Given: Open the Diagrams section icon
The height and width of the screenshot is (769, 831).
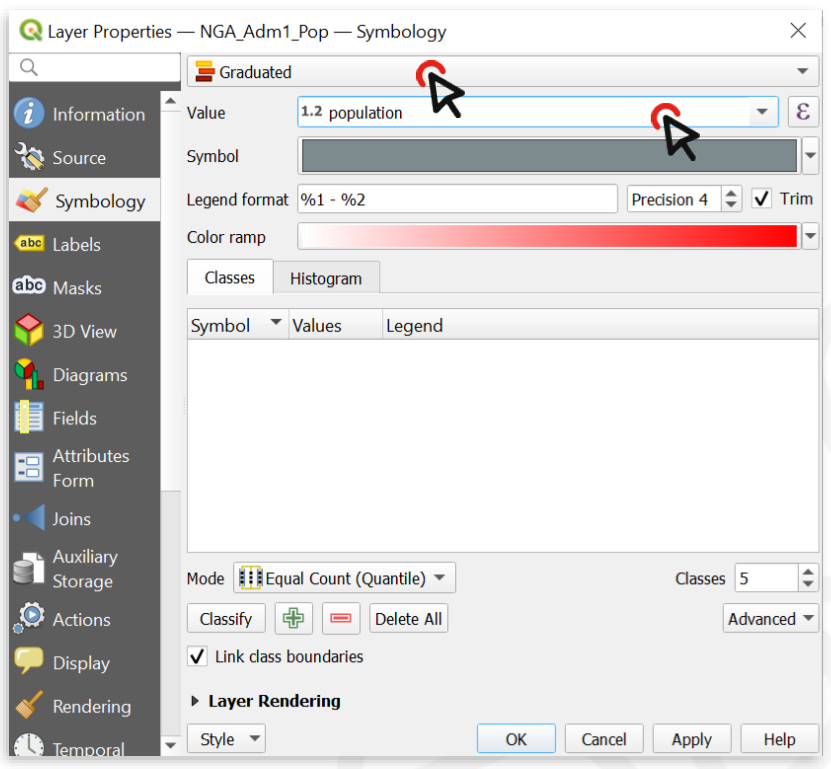Looking at the screenshot, I should pyautogui.click(x=29, y=375).
